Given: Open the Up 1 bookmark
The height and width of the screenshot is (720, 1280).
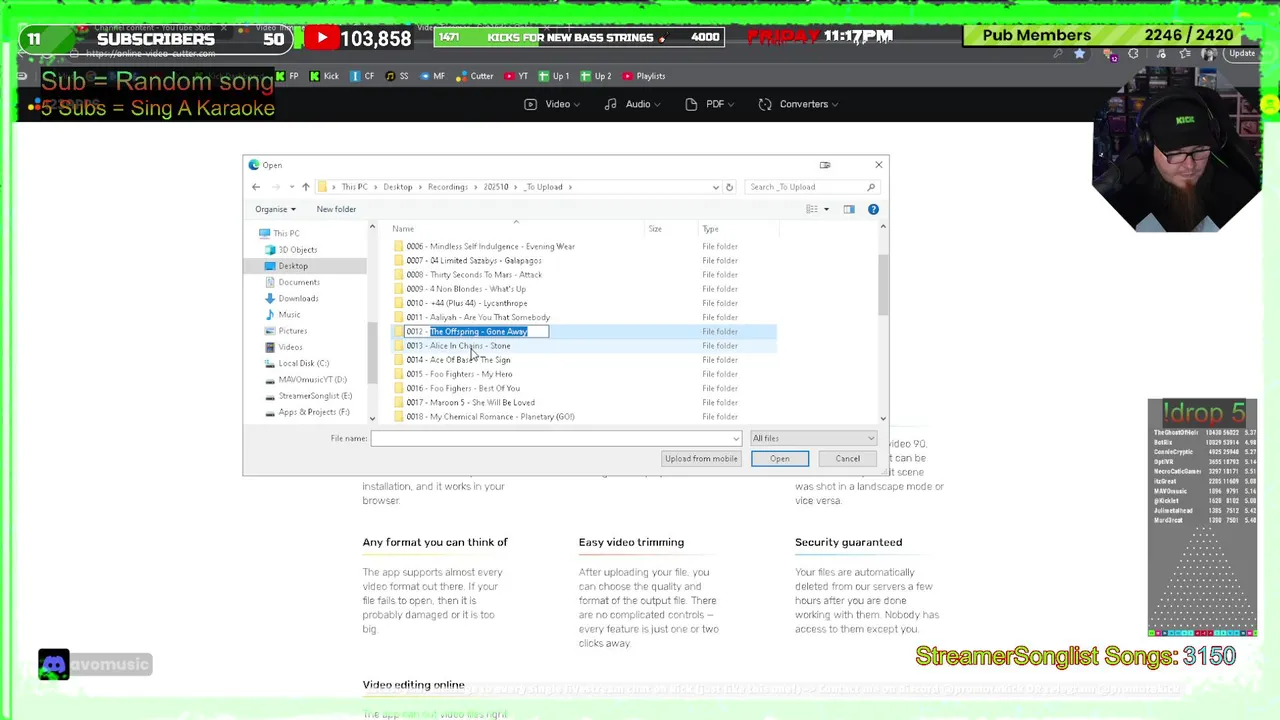Looking at the screenshot, I should pyautogui.click(x=554, y=76).
